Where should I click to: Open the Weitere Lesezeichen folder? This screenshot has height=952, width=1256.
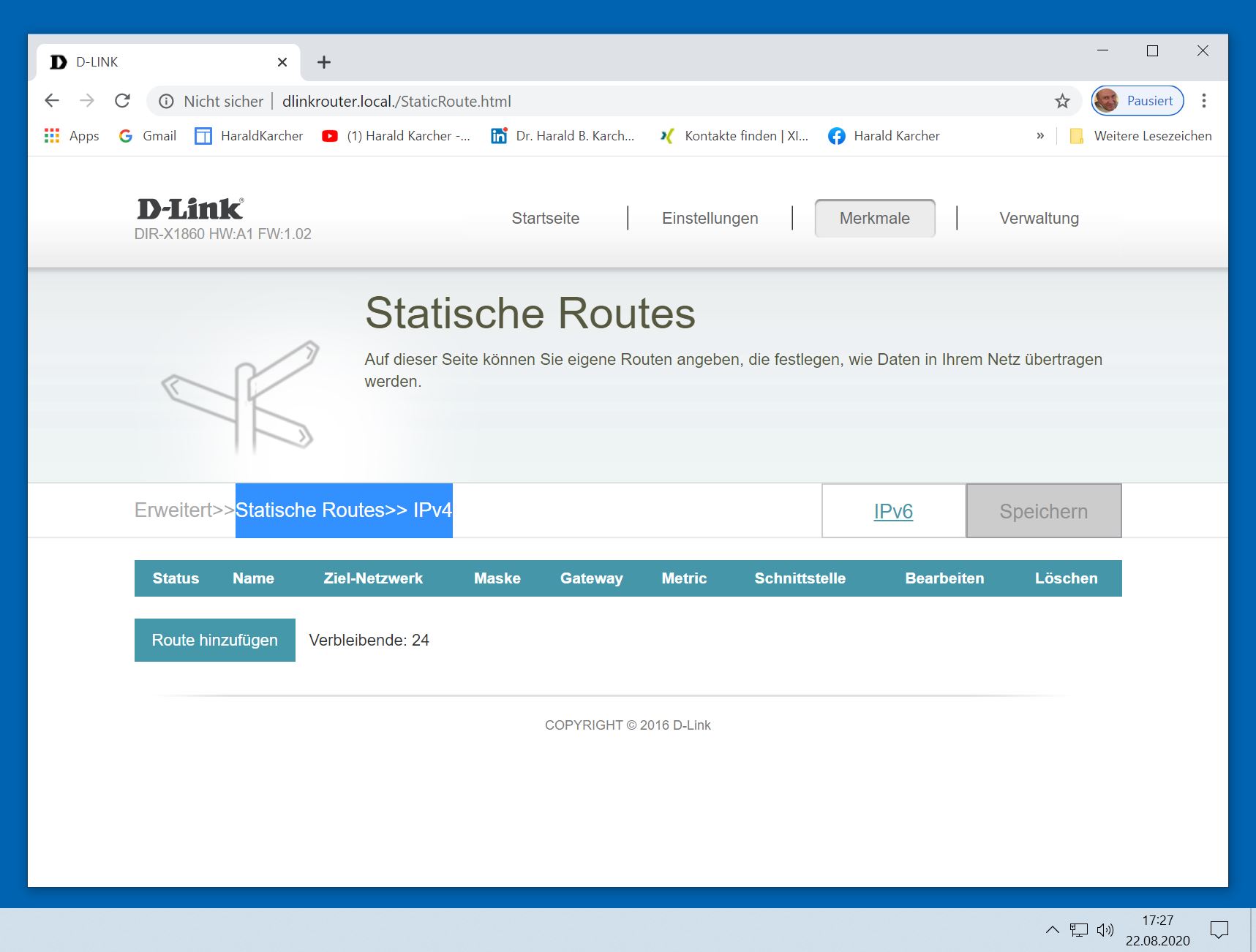(x=1140, y=136)
